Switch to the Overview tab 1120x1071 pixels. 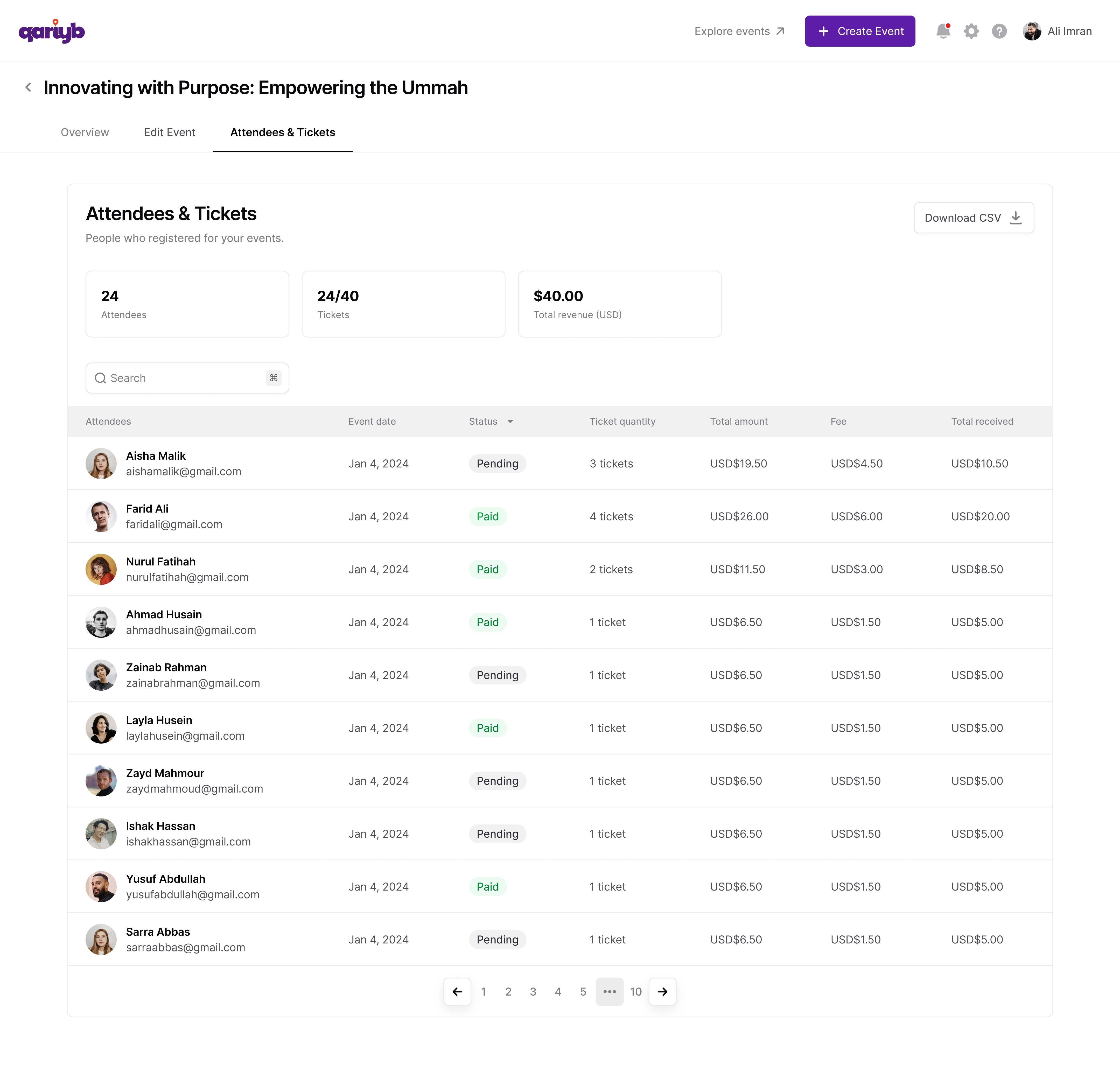[85, 132]
